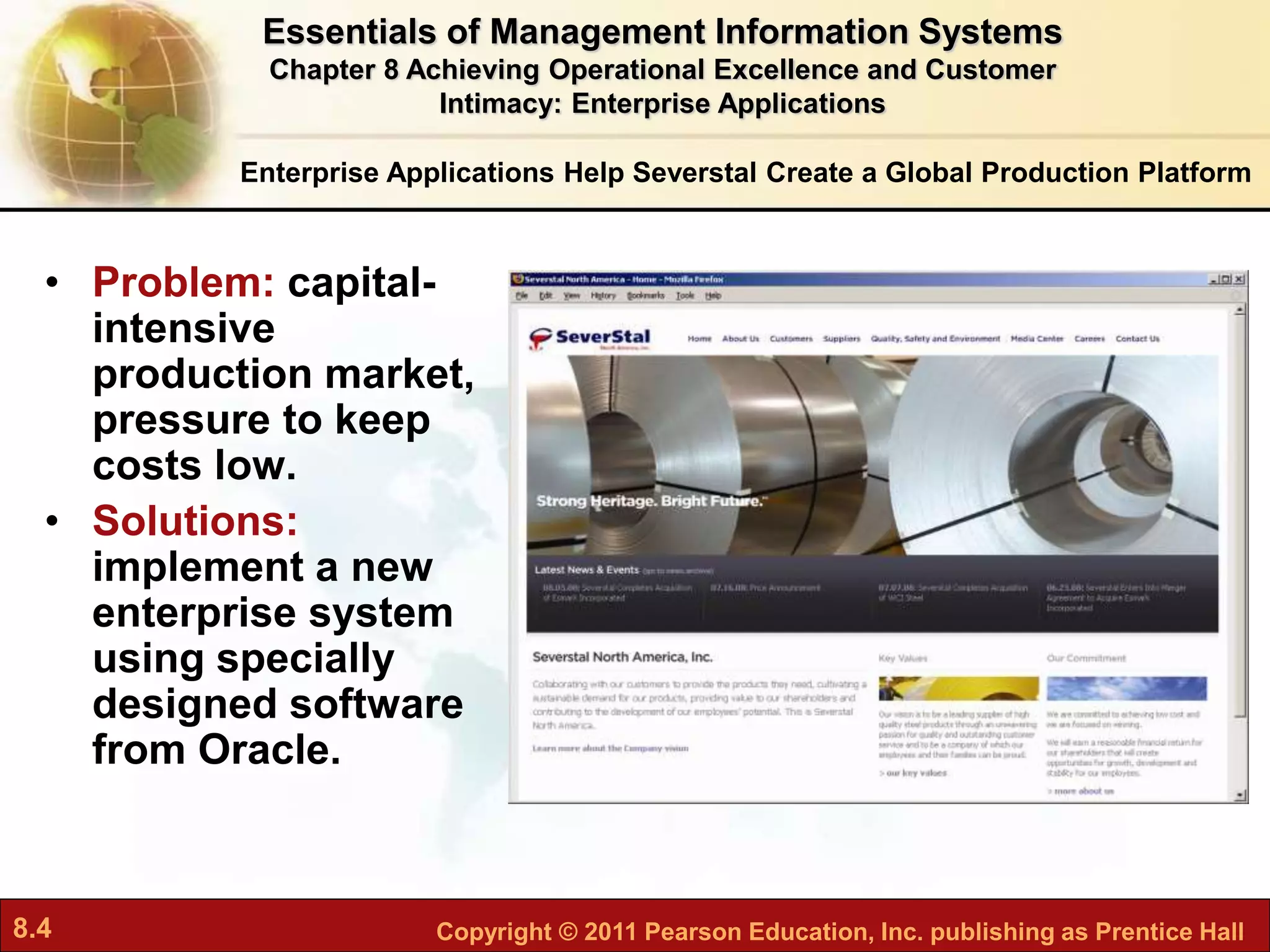This screenshot has width=1270, height=952.
Task: Go to the Home navigation link
Action: click(x=699, y=338)
